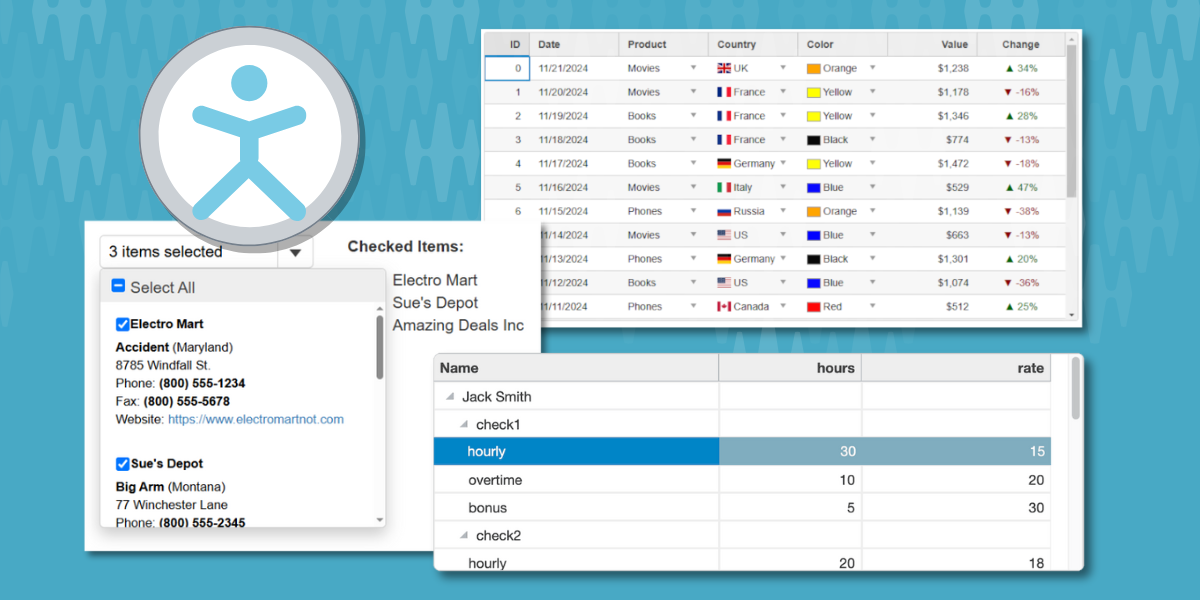The width and height of the screenshot is (1200, 600).
Task: Select the 'bonus' row in the tree grid
Action: [x=742, y=508]
